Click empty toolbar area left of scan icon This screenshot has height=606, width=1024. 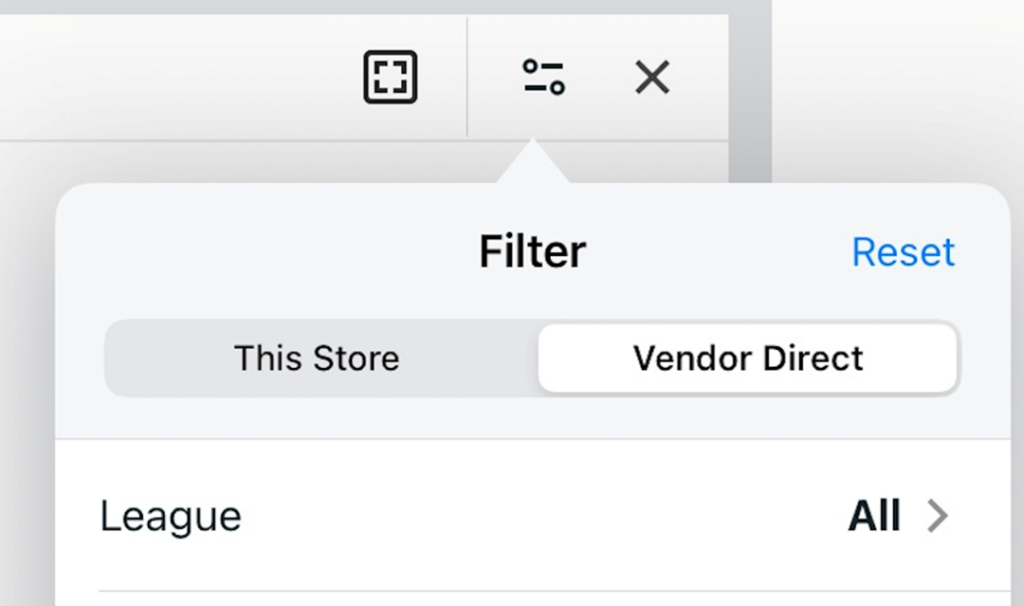click(x=176, y=77)
